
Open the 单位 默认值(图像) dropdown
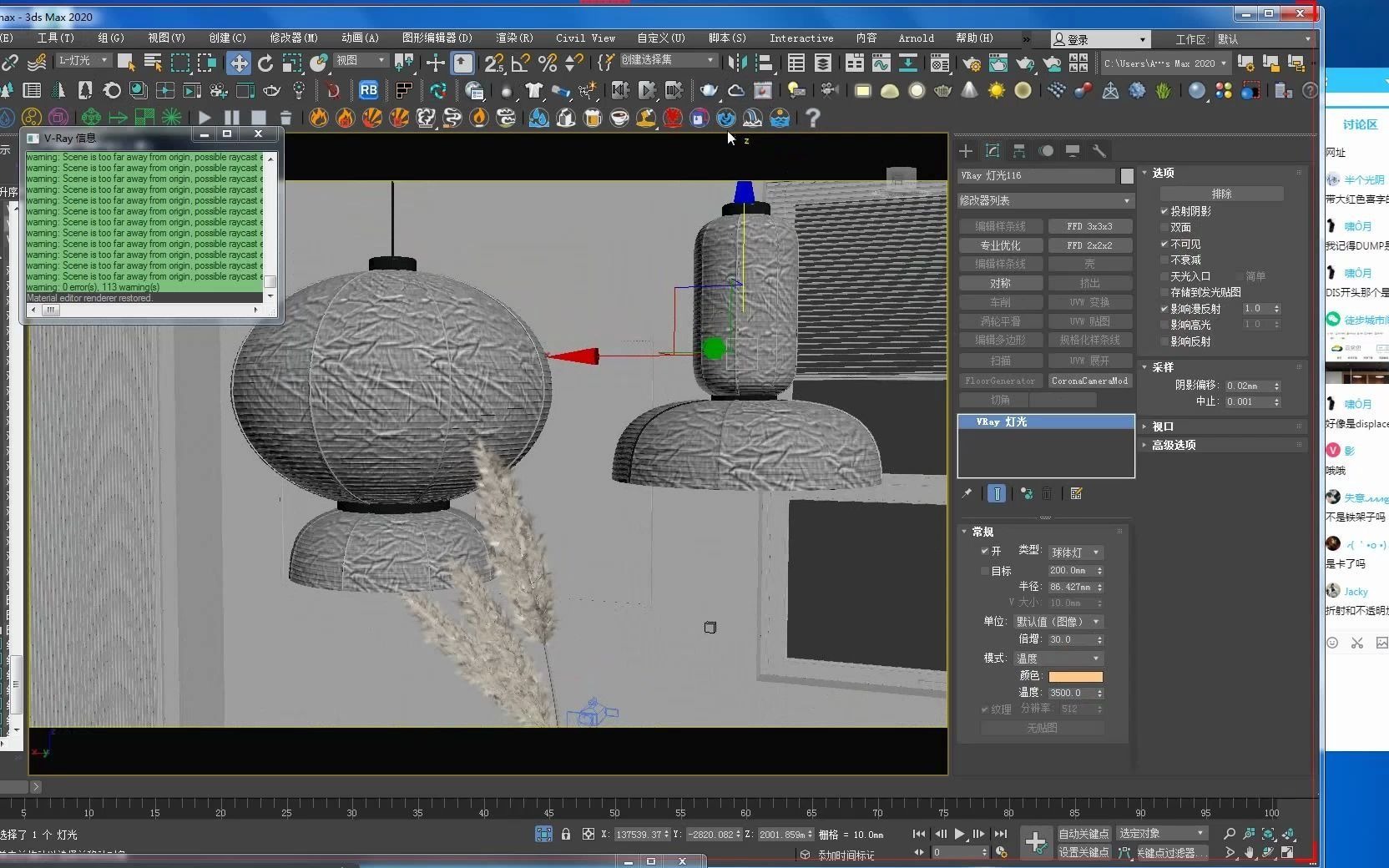[1058, 622]
